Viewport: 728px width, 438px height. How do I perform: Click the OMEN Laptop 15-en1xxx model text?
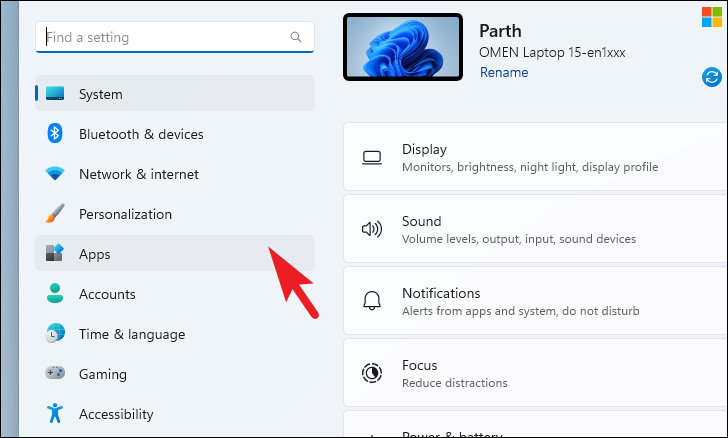552,52
